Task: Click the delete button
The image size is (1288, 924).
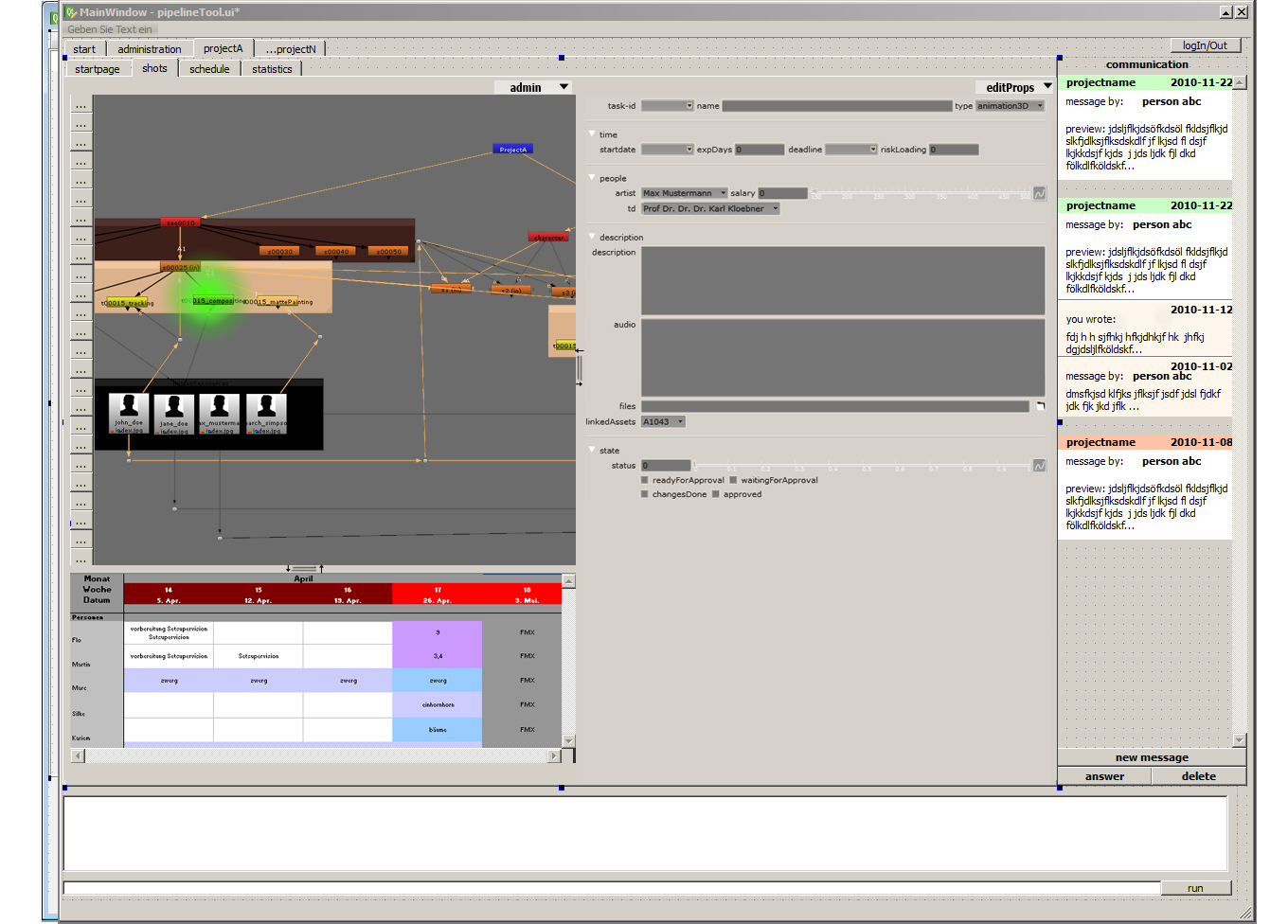Action: click(x=1199, y=776)
